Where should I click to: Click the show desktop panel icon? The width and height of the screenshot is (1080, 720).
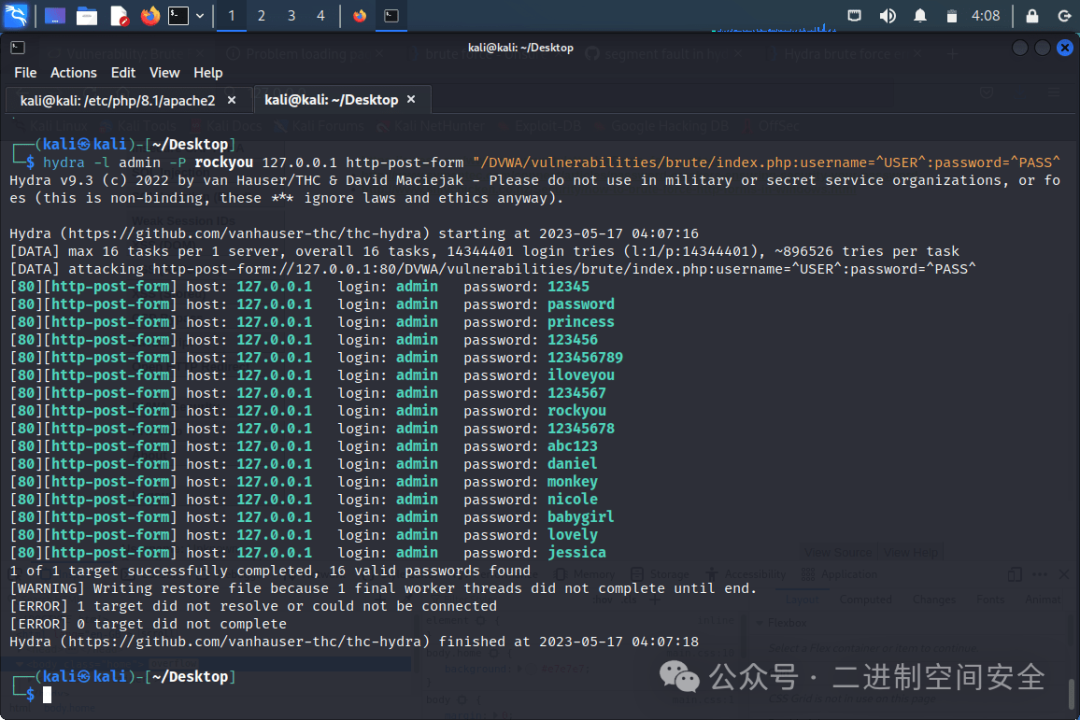click(x=56, y=16)
